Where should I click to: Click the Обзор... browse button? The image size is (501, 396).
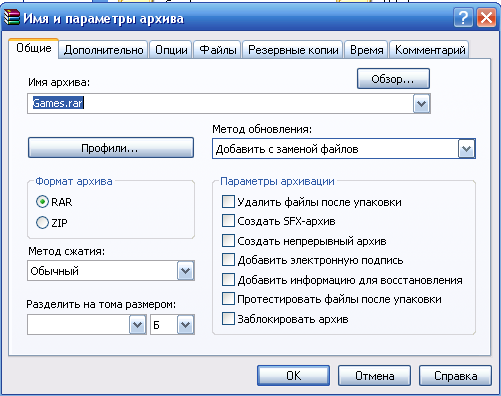tap(393, 79)
